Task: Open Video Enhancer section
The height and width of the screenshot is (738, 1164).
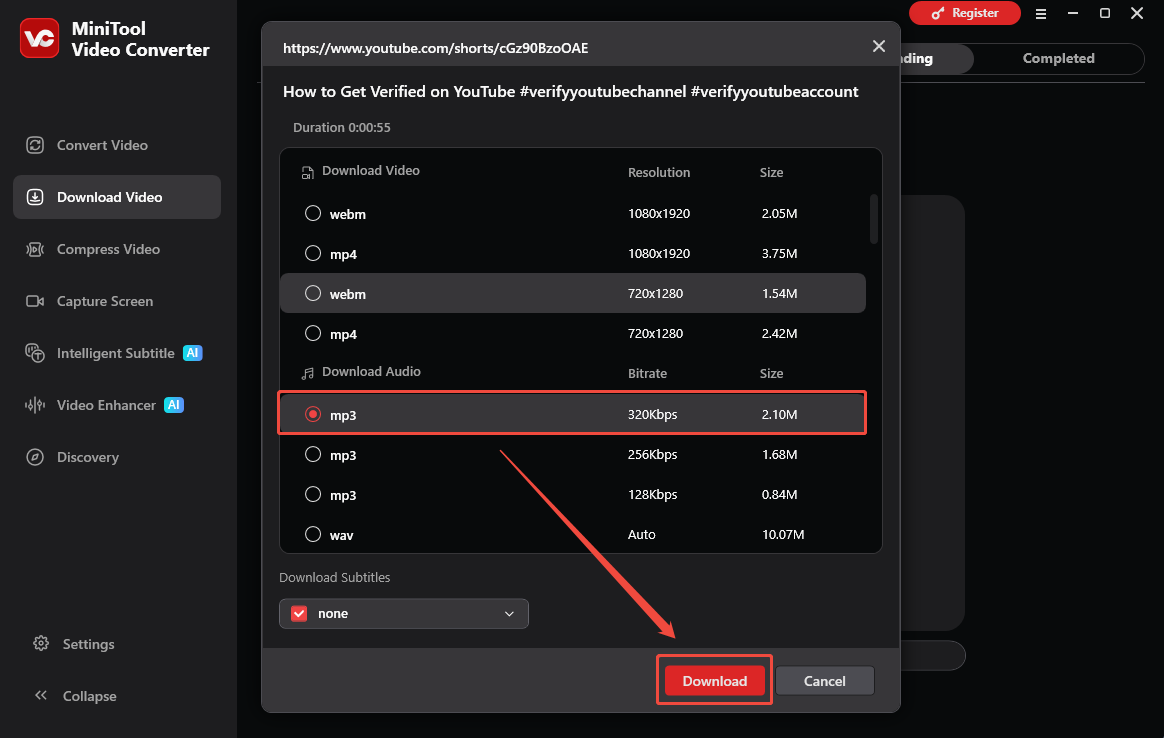Action: (117, 405)
